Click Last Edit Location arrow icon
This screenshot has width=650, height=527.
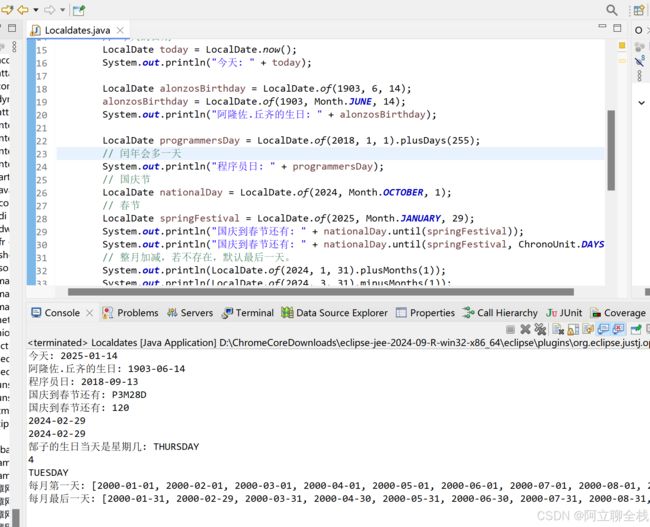7,9
